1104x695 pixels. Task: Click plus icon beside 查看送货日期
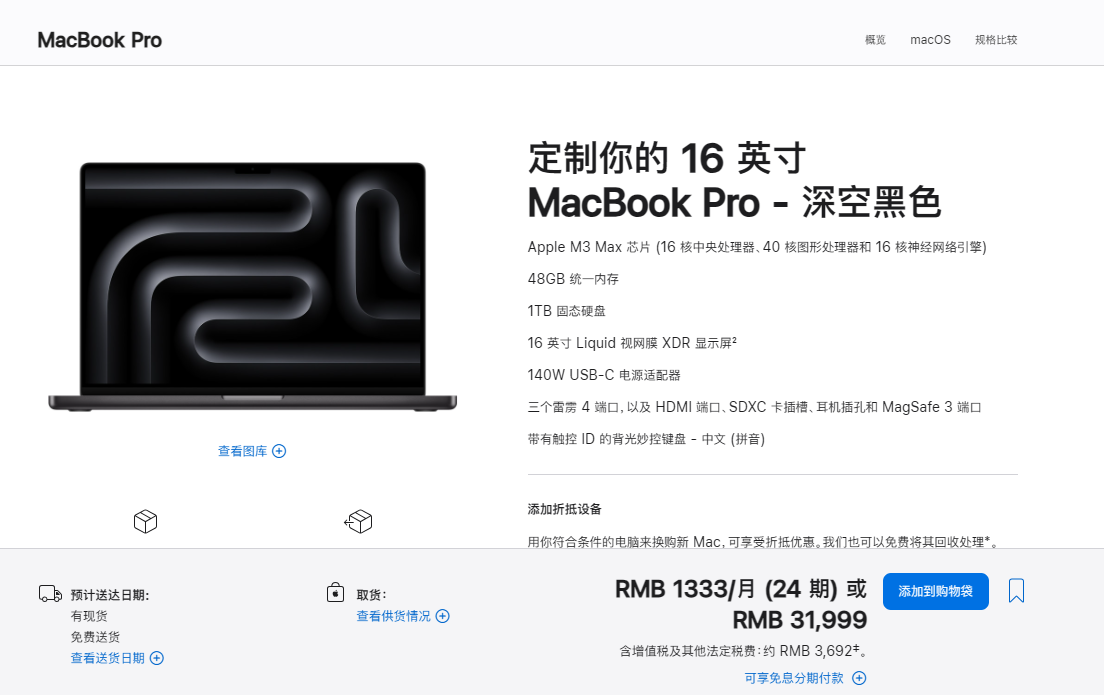pyautogui.click(x=157, y=658)
